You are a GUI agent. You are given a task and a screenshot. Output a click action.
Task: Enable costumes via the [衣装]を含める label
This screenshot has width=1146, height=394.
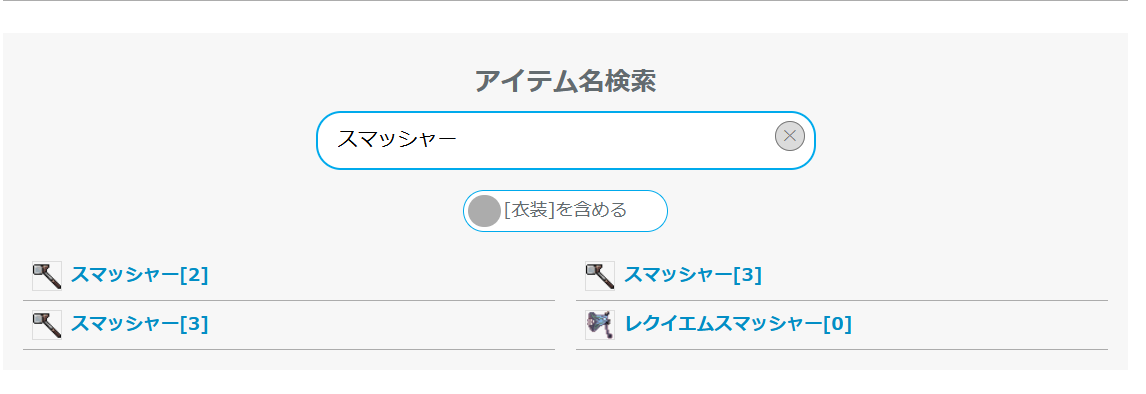pos(566,211)
